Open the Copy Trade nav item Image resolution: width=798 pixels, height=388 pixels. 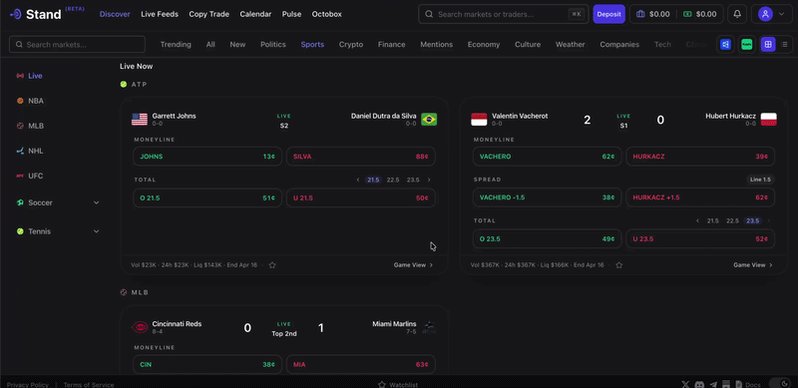(x=209, y=14)
